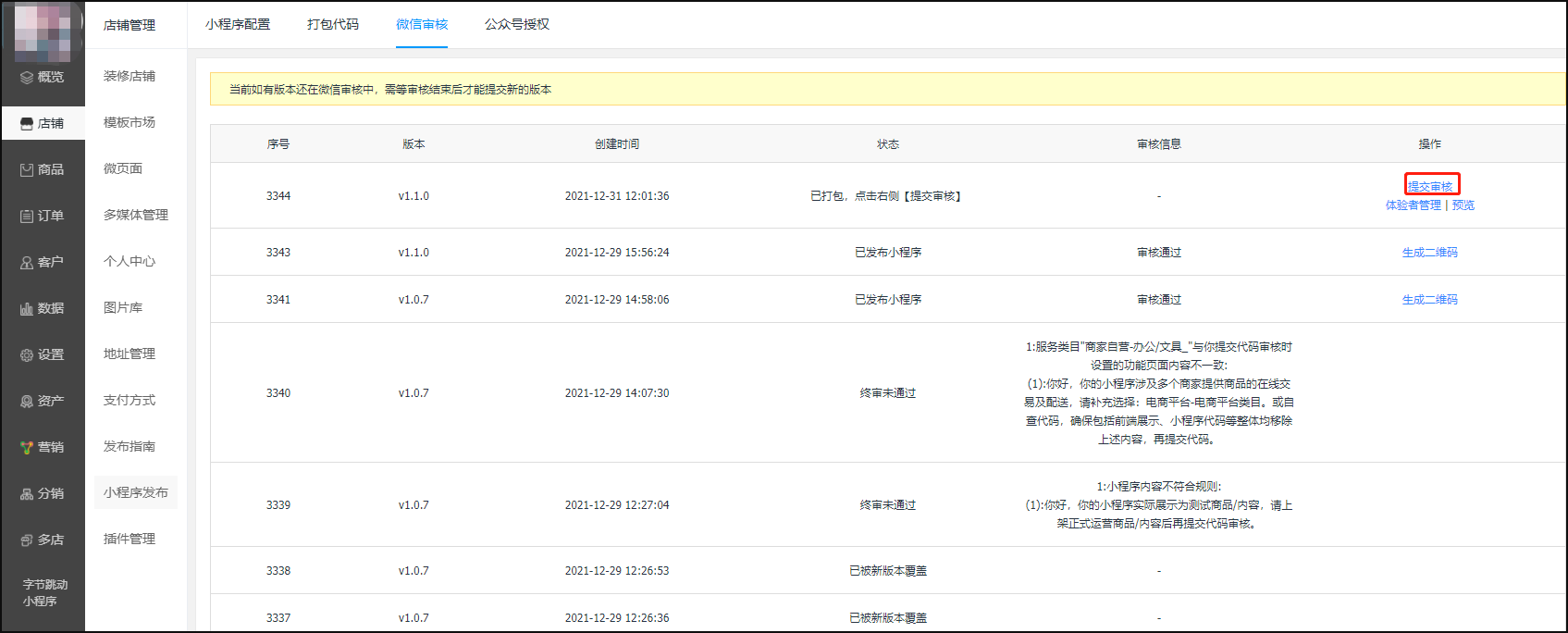The image size is (1568, 633).
Task: Click the blurred store logo thumbnail
Action: 43,32
